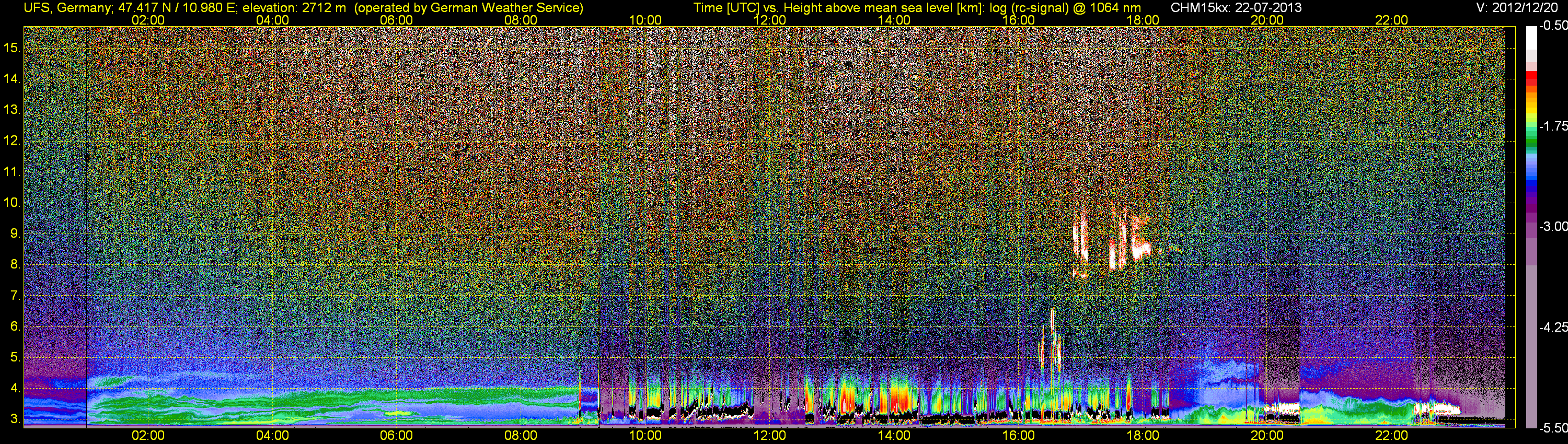Click the 16:00 label on the top time axis
Viewport: 1568px width, 444px height.
1018,20
